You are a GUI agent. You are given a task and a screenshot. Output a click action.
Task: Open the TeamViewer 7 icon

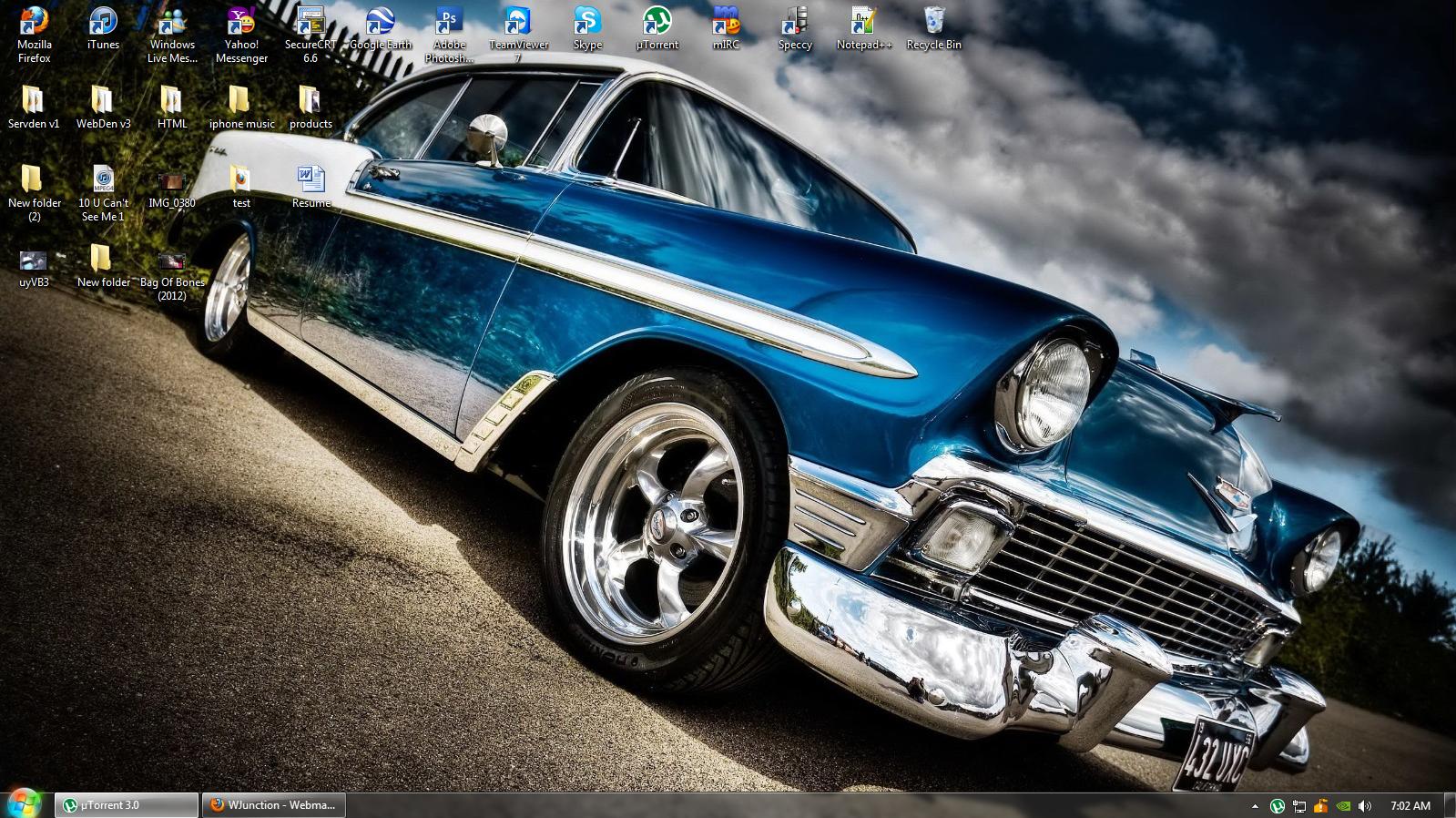pos(518,35)
